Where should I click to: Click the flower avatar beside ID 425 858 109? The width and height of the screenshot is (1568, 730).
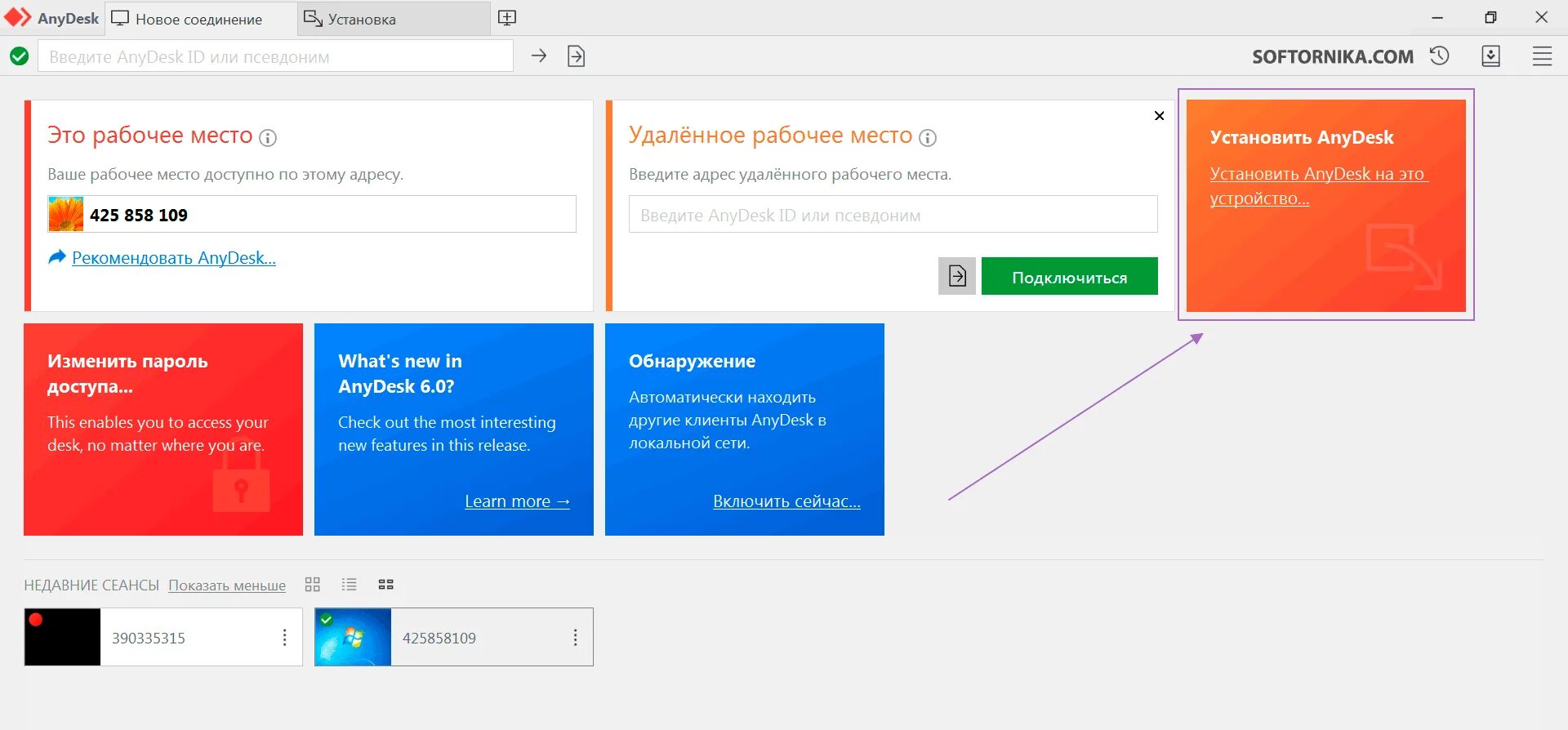tap(65, 214)
